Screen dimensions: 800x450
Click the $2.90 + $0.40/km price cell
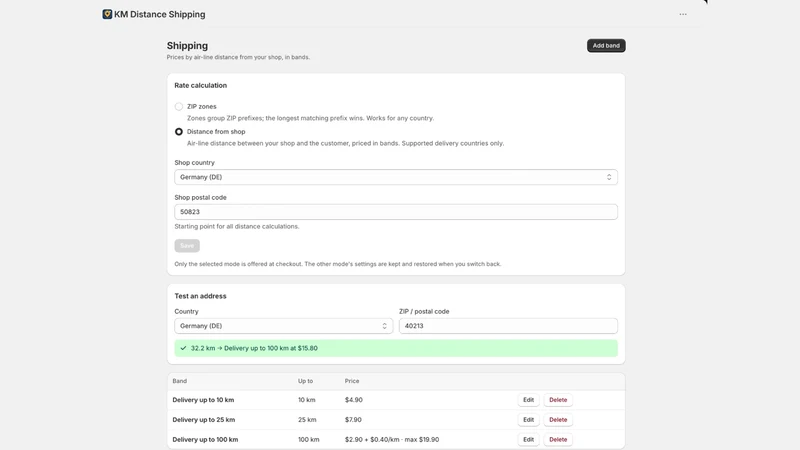(x=392, y=439)
